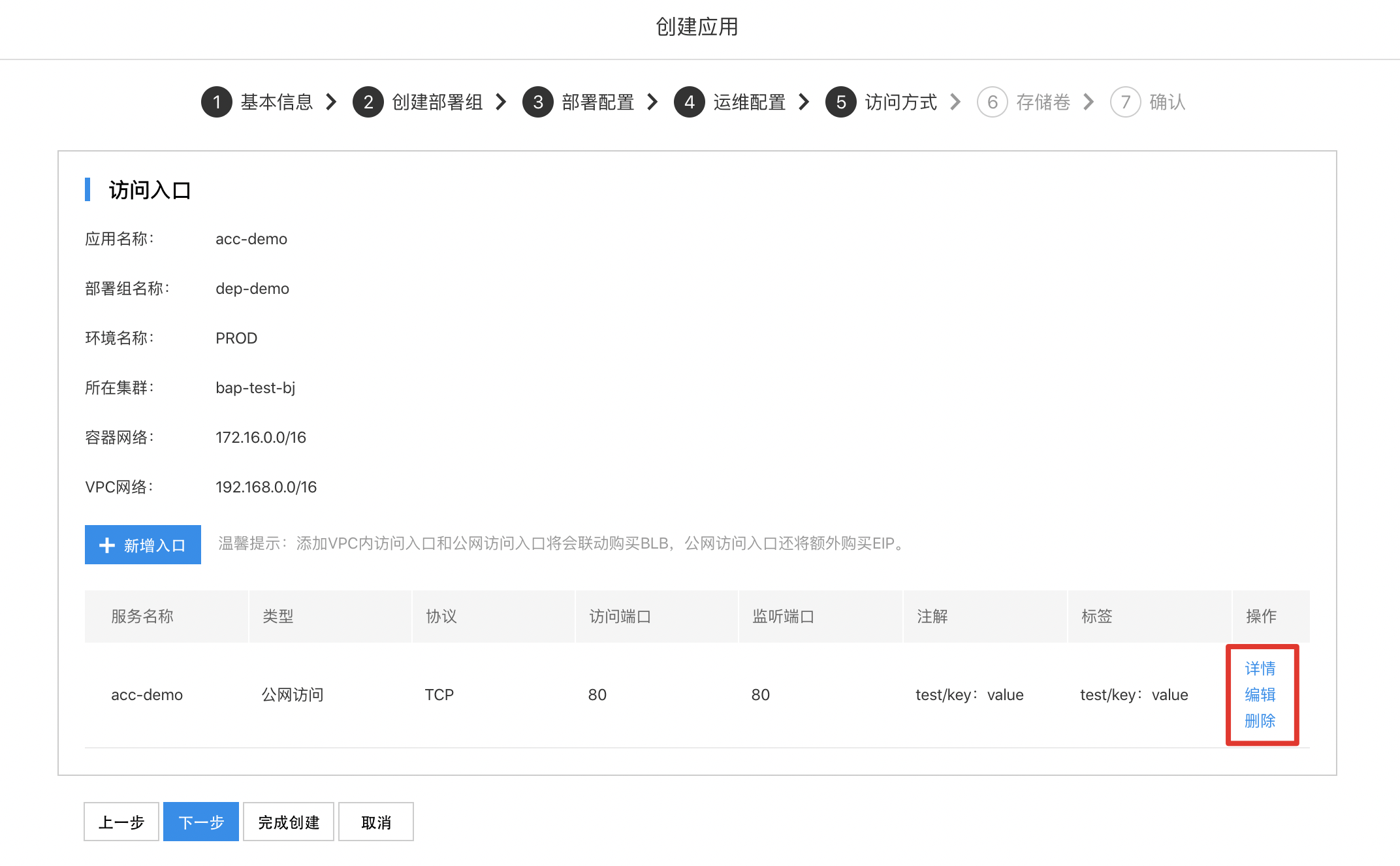The height and width of the screenshot is (866, 1400).
Task: Select the 访问方式 step label
Action: pyautogui.click(x=901, y=102)
